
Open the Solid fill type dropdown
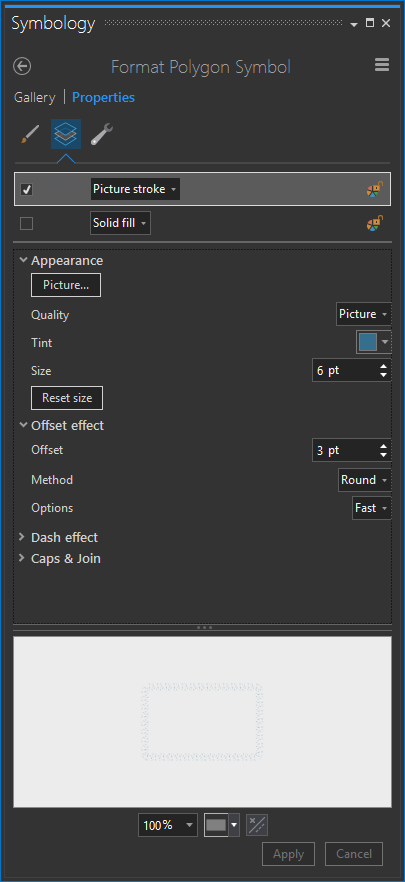click(120, 223)
